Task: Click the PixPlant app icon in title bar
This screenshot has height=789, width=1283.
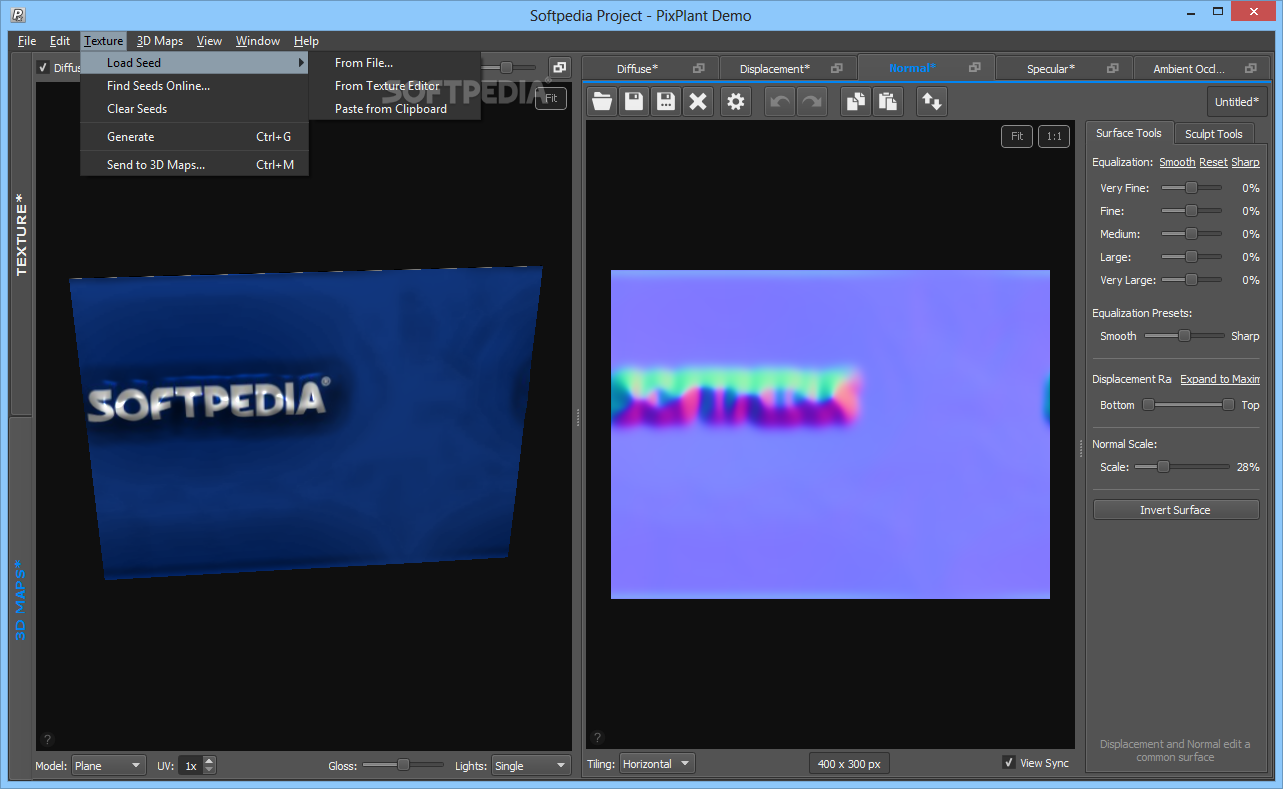Action: (18, 15)
